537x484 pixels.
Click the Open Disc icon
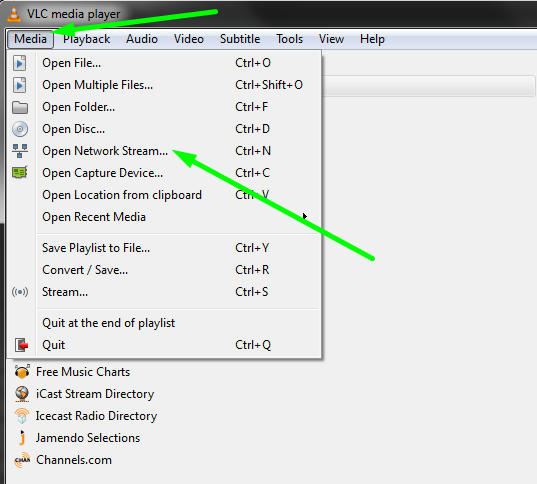click(20, 129)
